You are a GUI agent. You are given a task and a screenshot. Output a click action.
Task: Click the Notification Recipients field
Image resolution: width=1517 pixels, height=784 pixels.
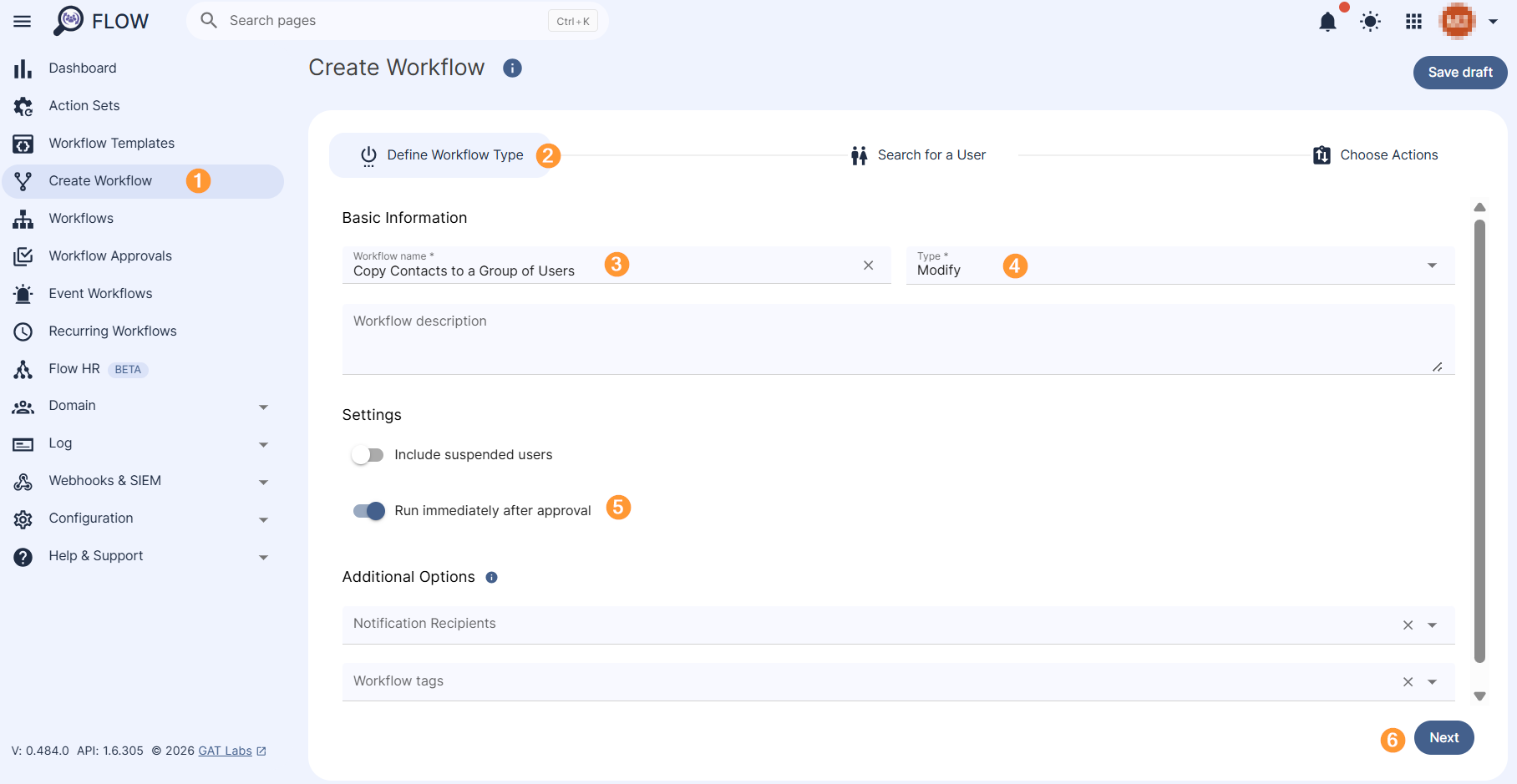point(899,625)
